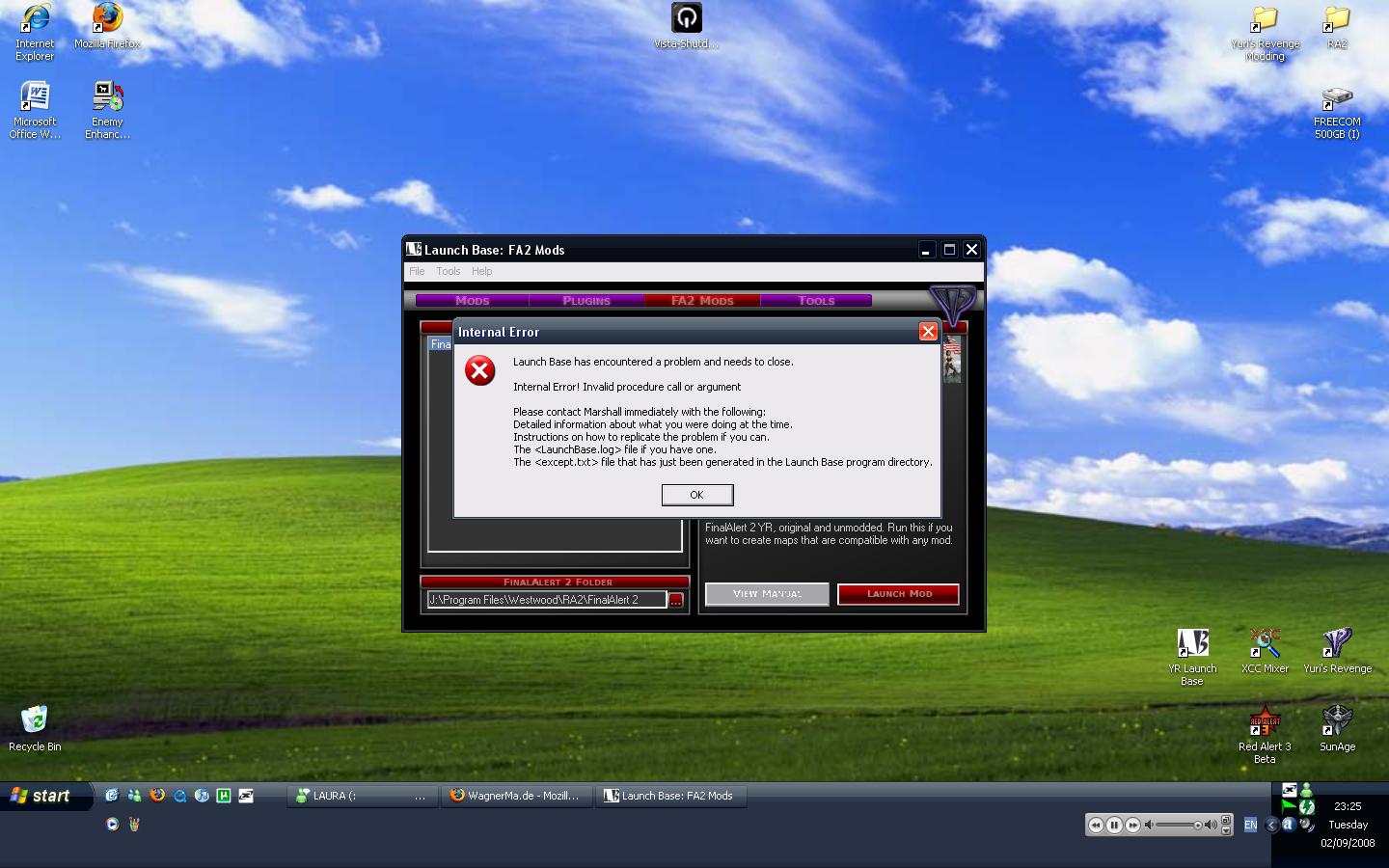Open the Red Alert 3 Beta shortcut
Viewport: 1389px width, 868px height.
click(x=1265, y=722)
